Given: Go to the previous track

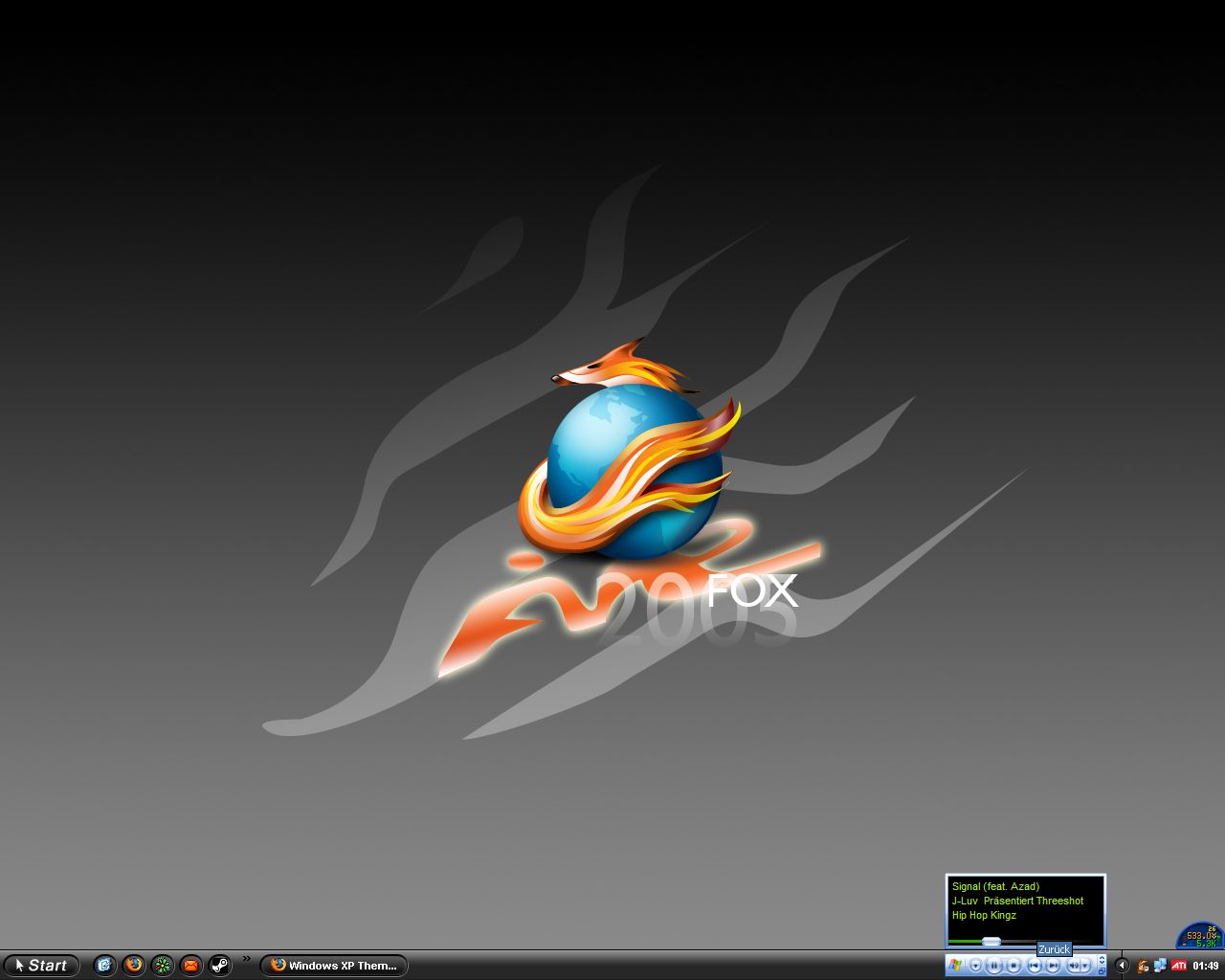Looking at the screenshot, I should click(1035, 966).
